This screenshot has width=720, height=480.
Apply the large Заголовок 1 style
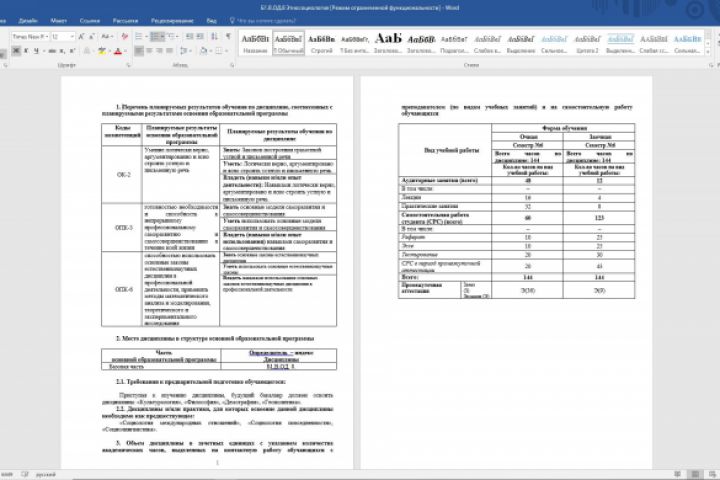click(x=388, y=43)
